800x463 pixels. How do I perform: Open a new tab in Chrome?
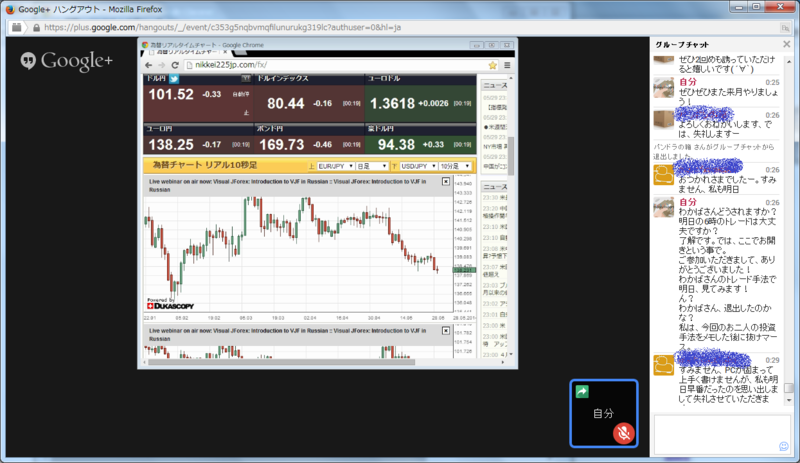click(240, 53)
